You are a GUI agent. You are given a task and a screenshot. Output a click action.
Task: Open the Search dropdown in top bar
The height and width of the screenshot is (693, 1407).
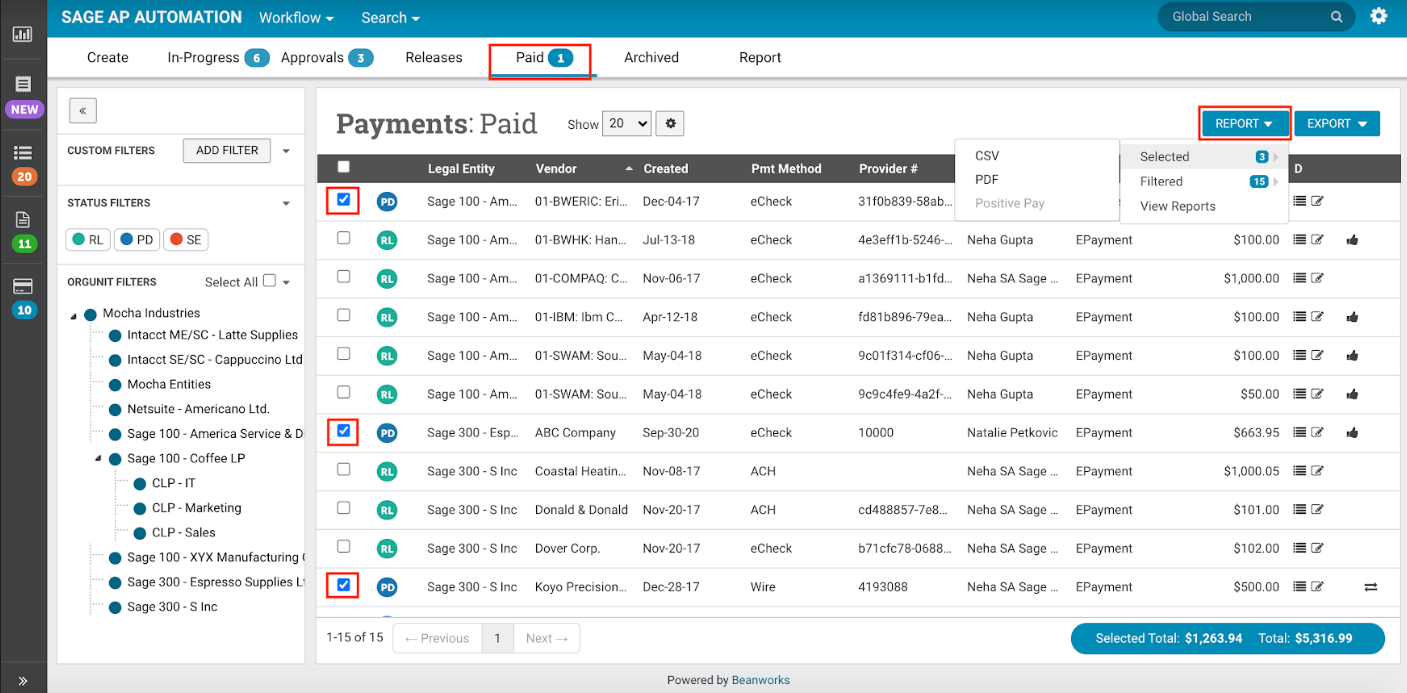point(390,18)
